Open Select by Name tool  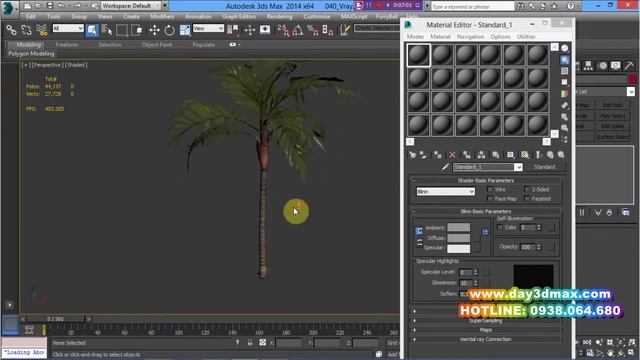[x=107, y=30]
